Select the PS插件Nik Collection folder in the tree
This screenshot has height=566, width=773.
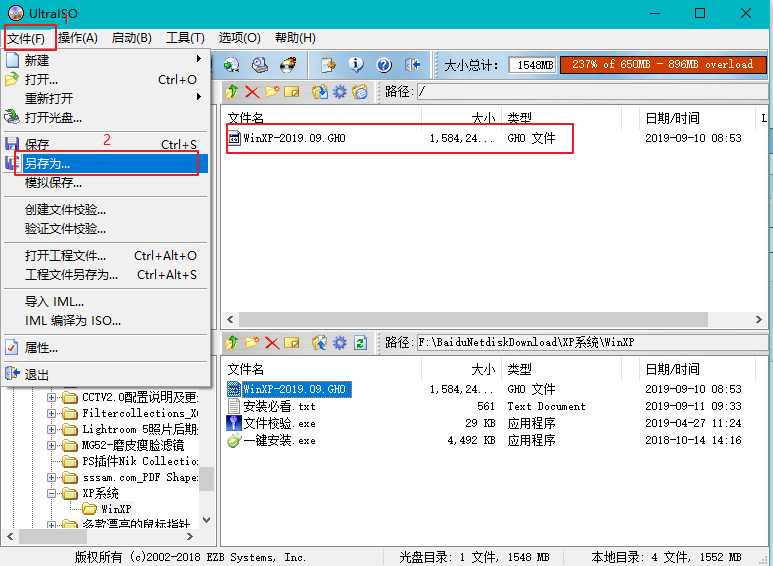click(140, 461)
